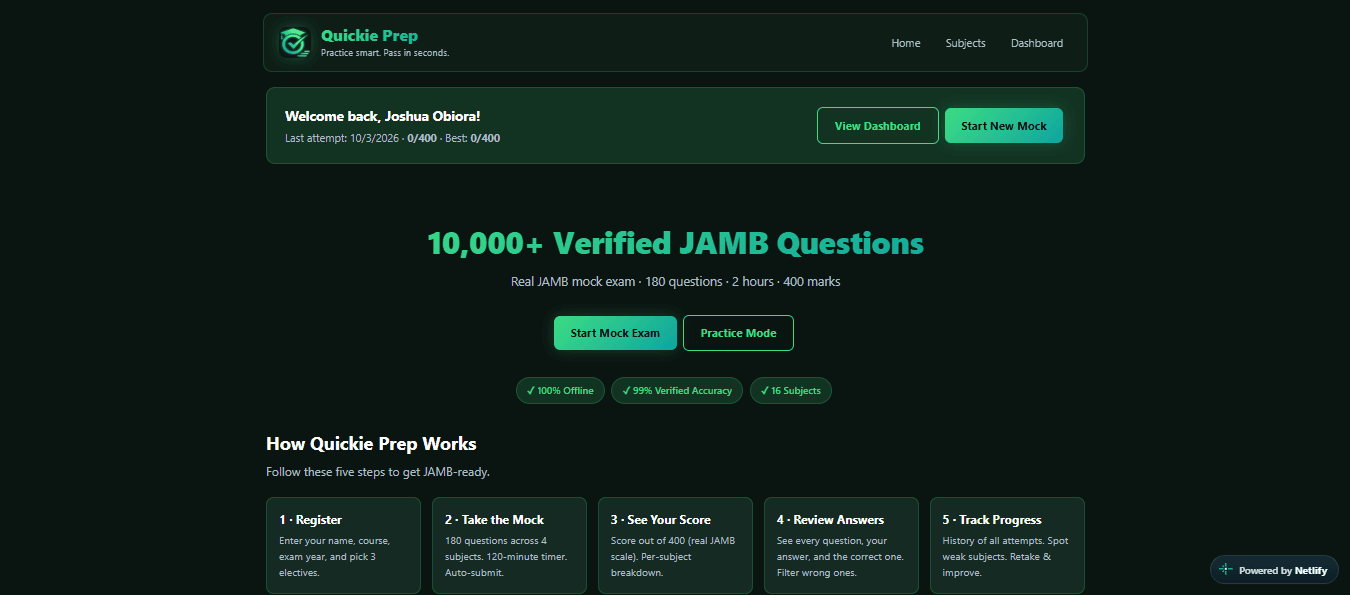
Task: Start New Mock from welcome banner
Action: coord(1004,126)
